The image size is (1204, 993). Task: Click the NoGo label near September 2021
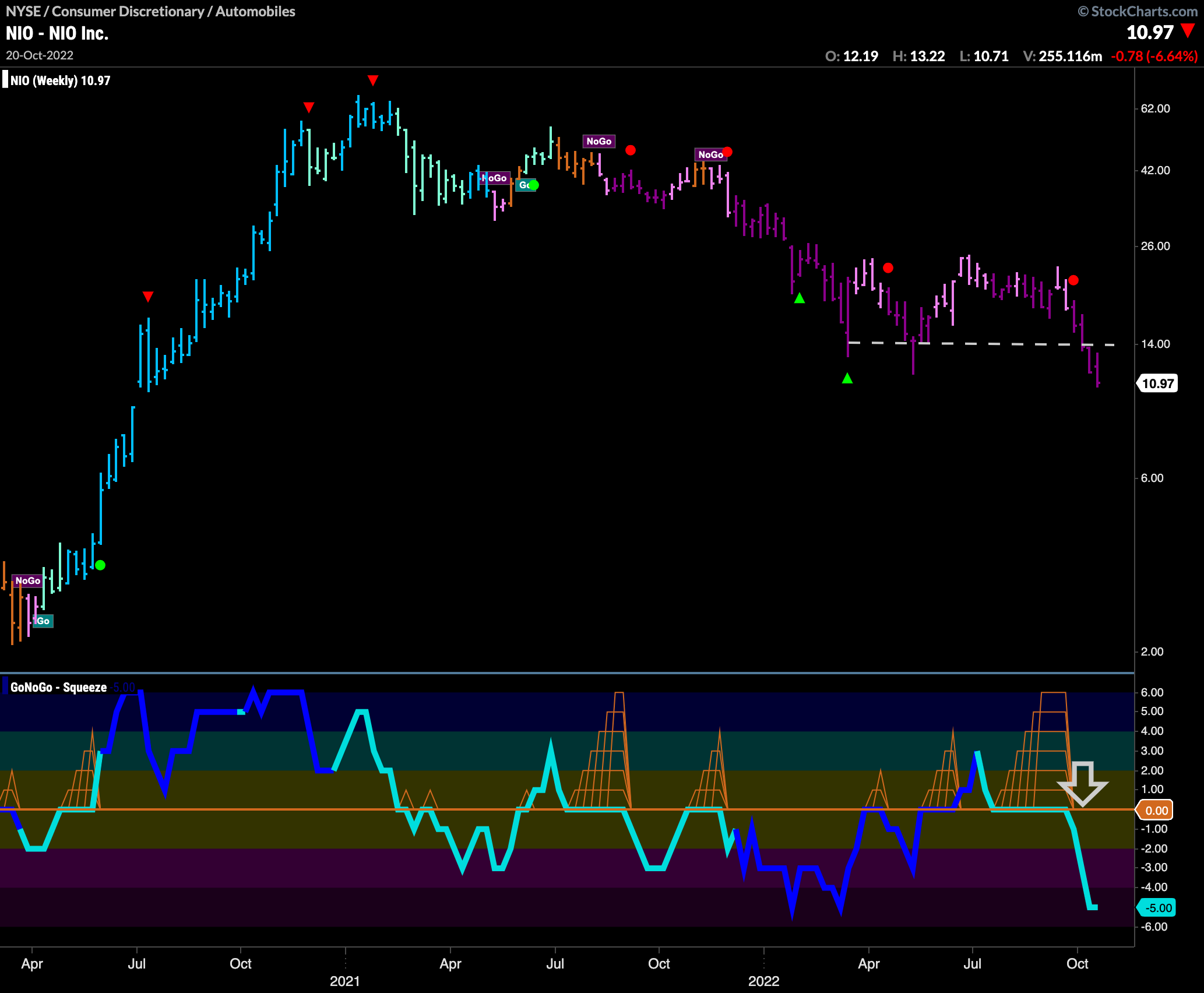coord(599,141)
